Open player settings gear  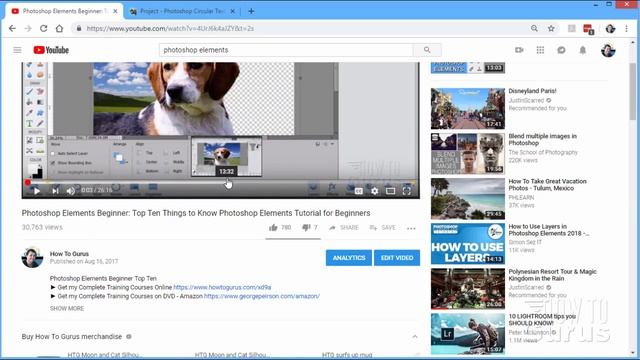point(374,191)
